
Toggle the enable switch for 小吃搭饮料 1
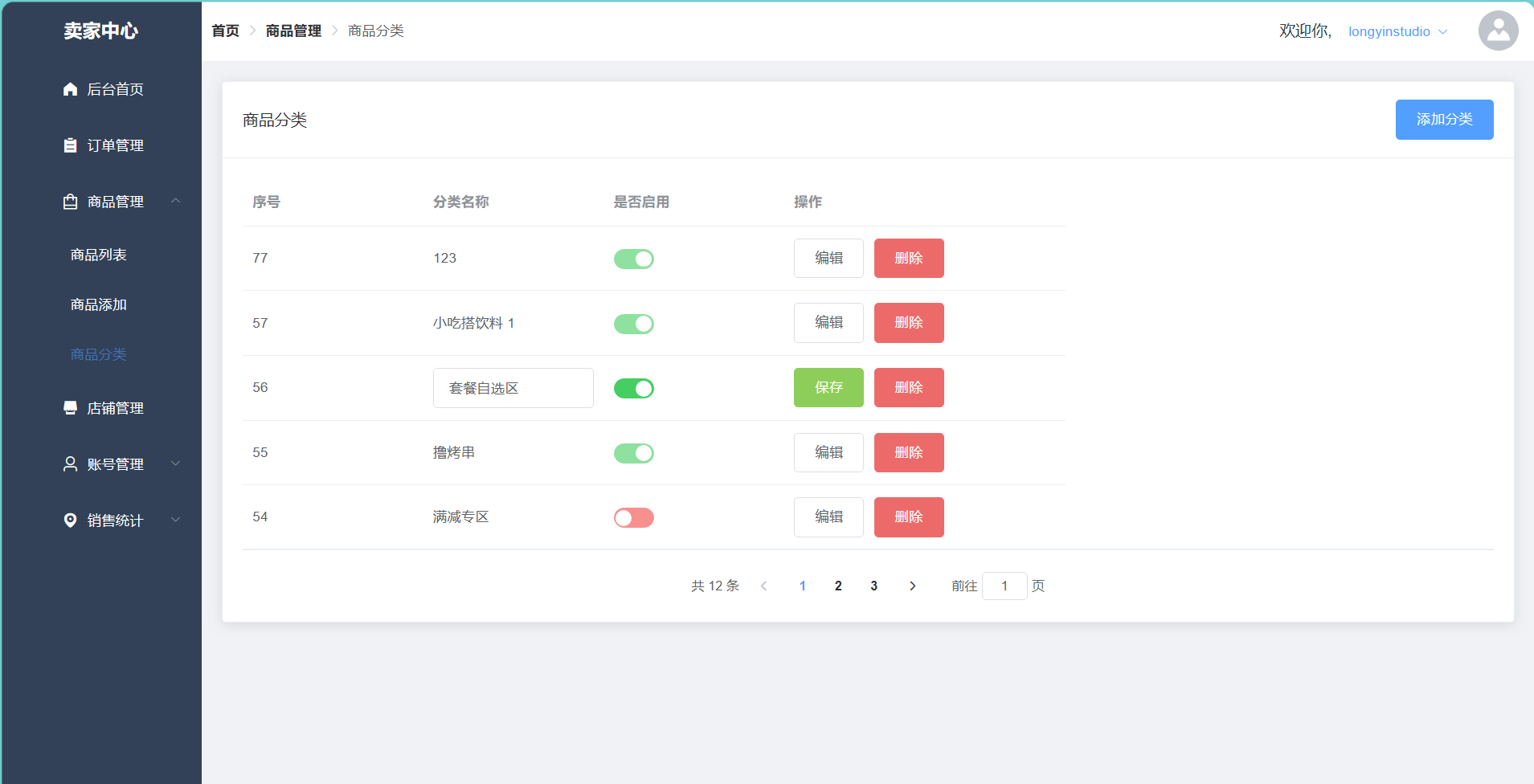point(634,324)
